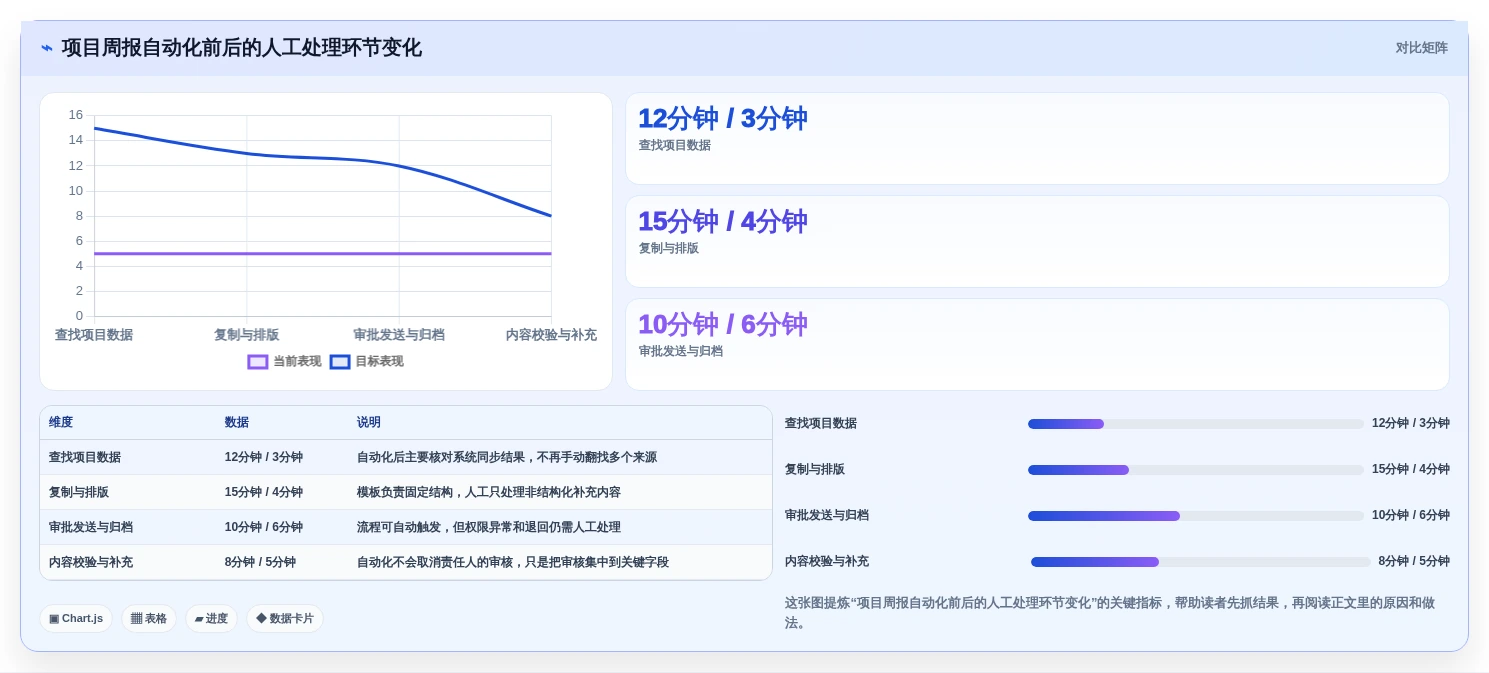Select the 表格 tag chip
Image resolution: width=1489 pixels, height=673 pixels.
pyautogui.click(x=149, y=619)
